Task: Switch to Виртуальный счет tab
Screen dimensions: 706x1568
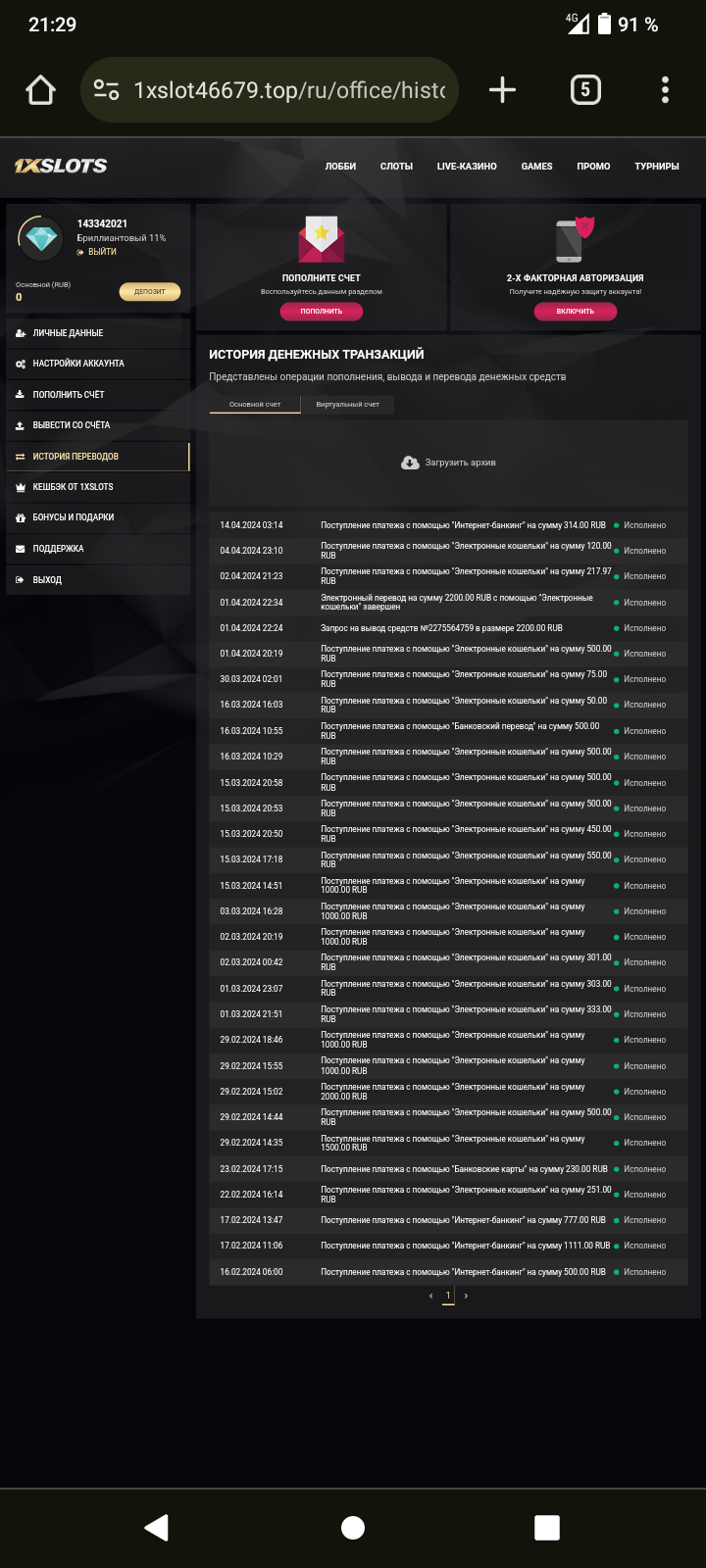Action: tap(347, 404)
